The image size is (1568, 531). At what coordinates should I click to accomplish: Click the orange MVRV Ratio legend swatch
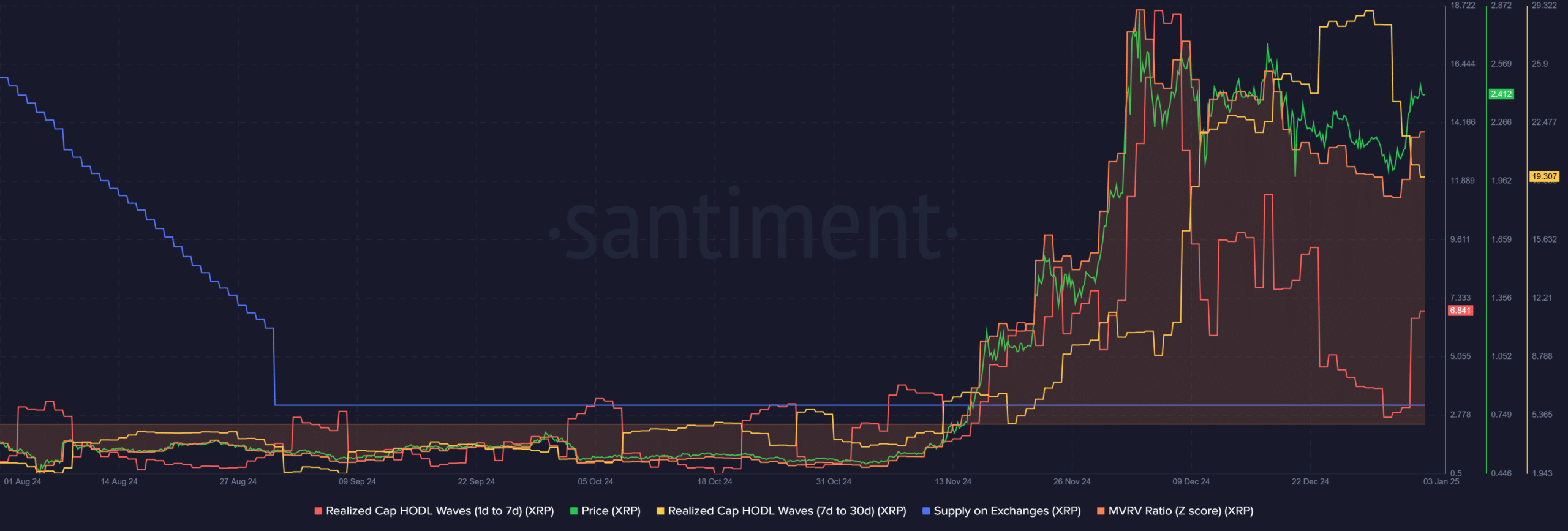click(1101, 511)
